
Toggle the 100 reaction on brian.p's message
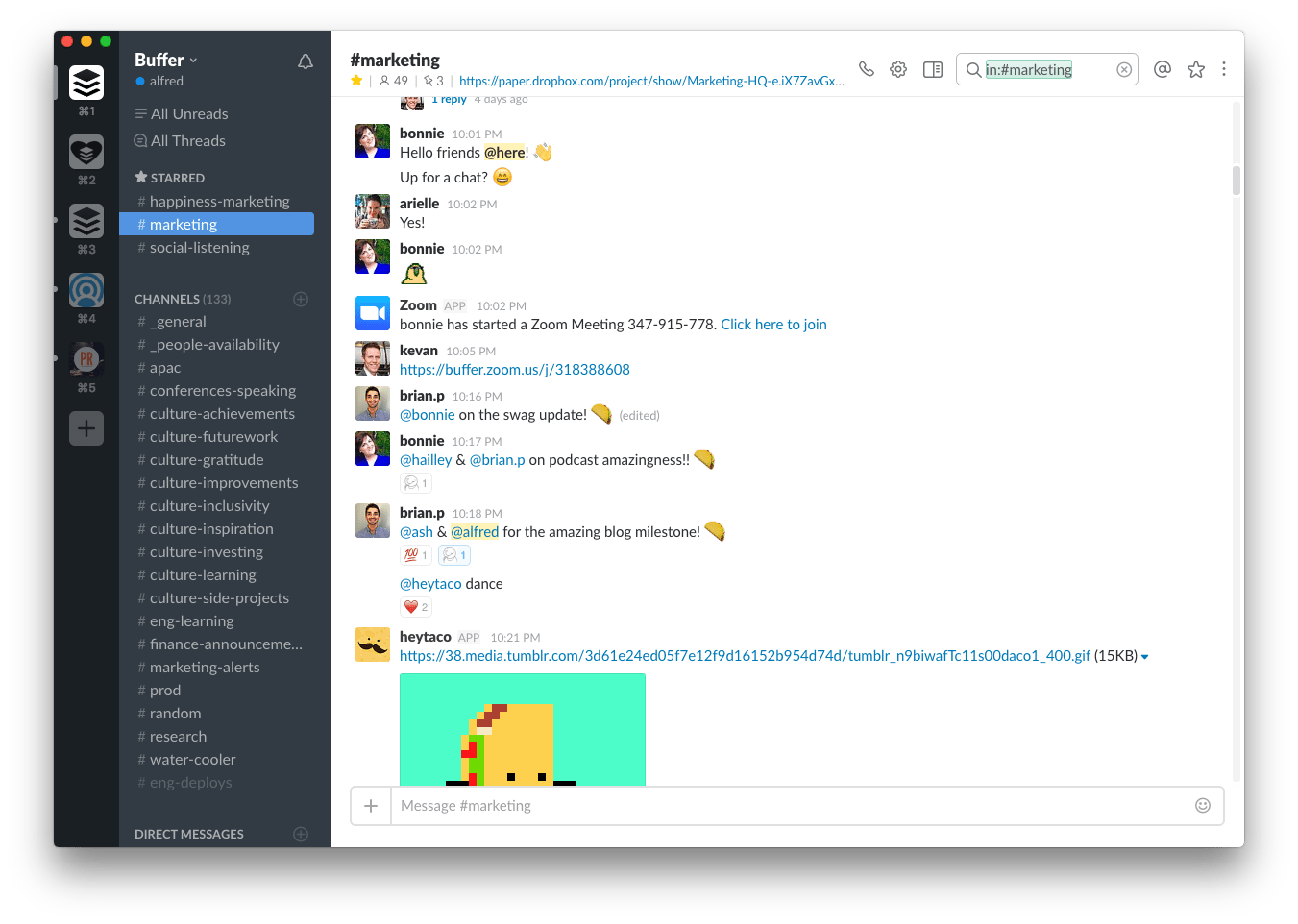(416, 555)
